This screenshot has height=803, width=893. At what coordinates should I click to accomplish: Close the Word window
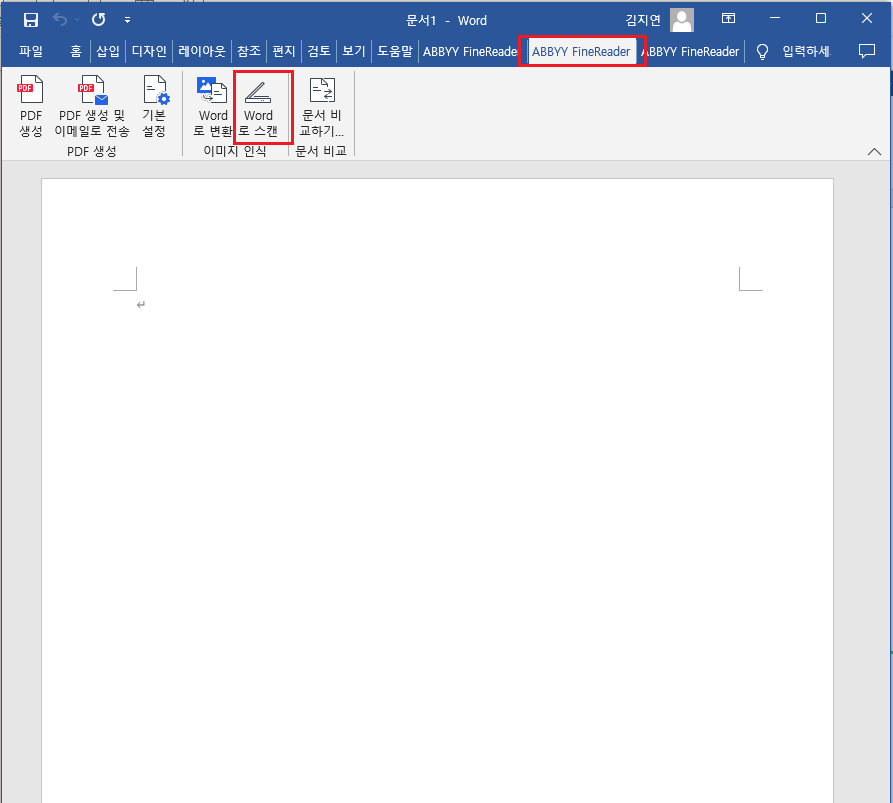pyautogui.click(x=867, y=18)
